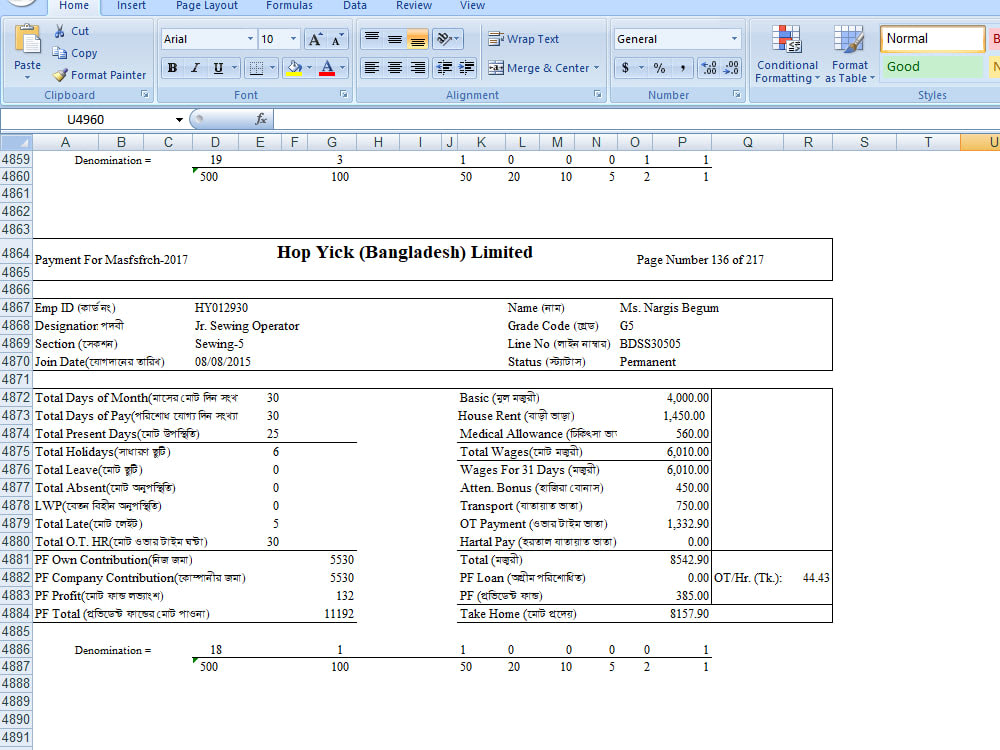Apply cell borders icon

tap(256, 68)
